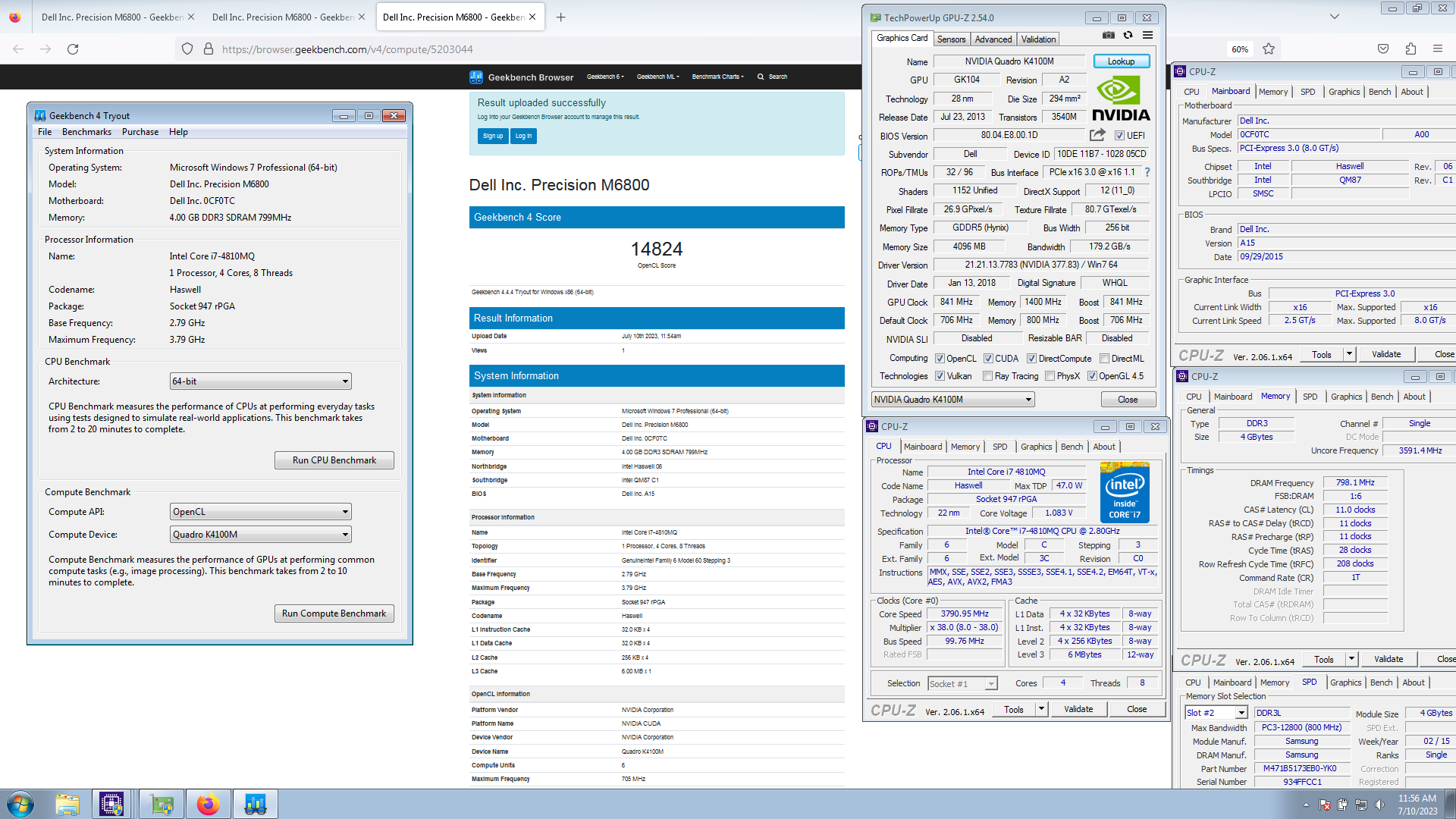Open Windows Explorer from the taskbar
Image resolution: width=1456 pixels, height=819 pixels.
(x=67, y=804)
